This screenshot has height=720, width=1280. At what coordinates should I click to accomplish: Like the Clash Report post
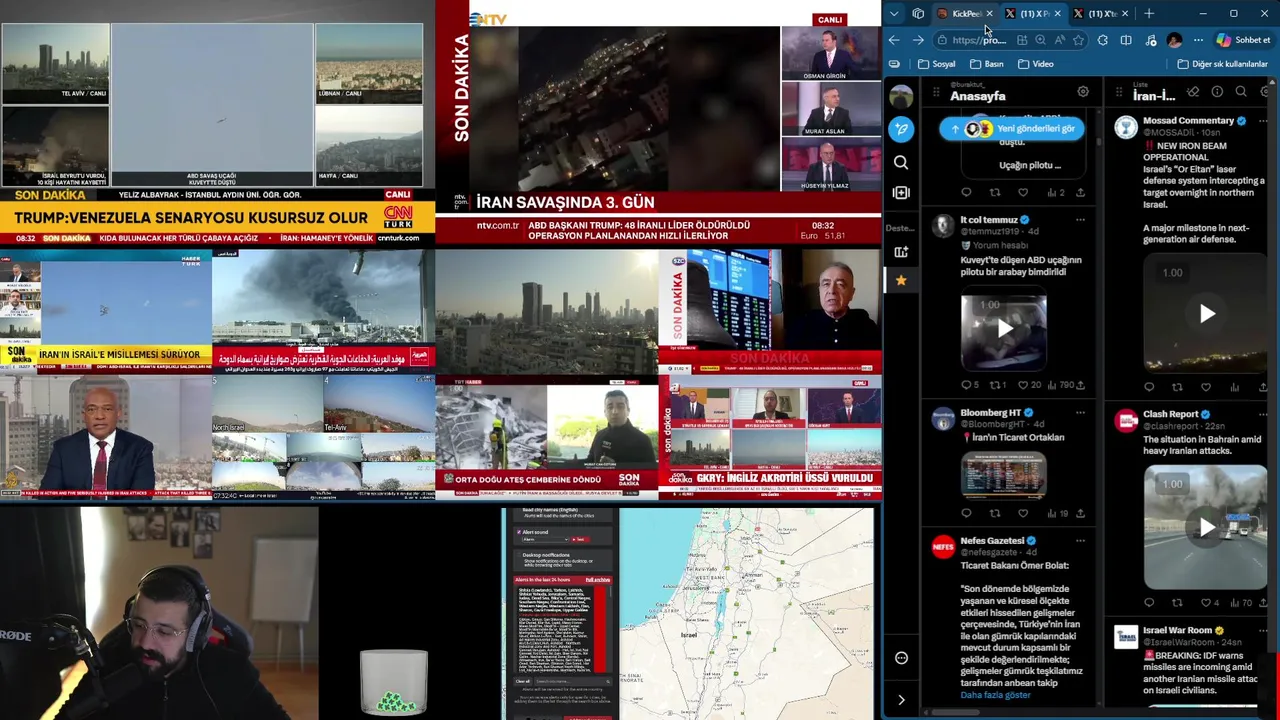1205,603
